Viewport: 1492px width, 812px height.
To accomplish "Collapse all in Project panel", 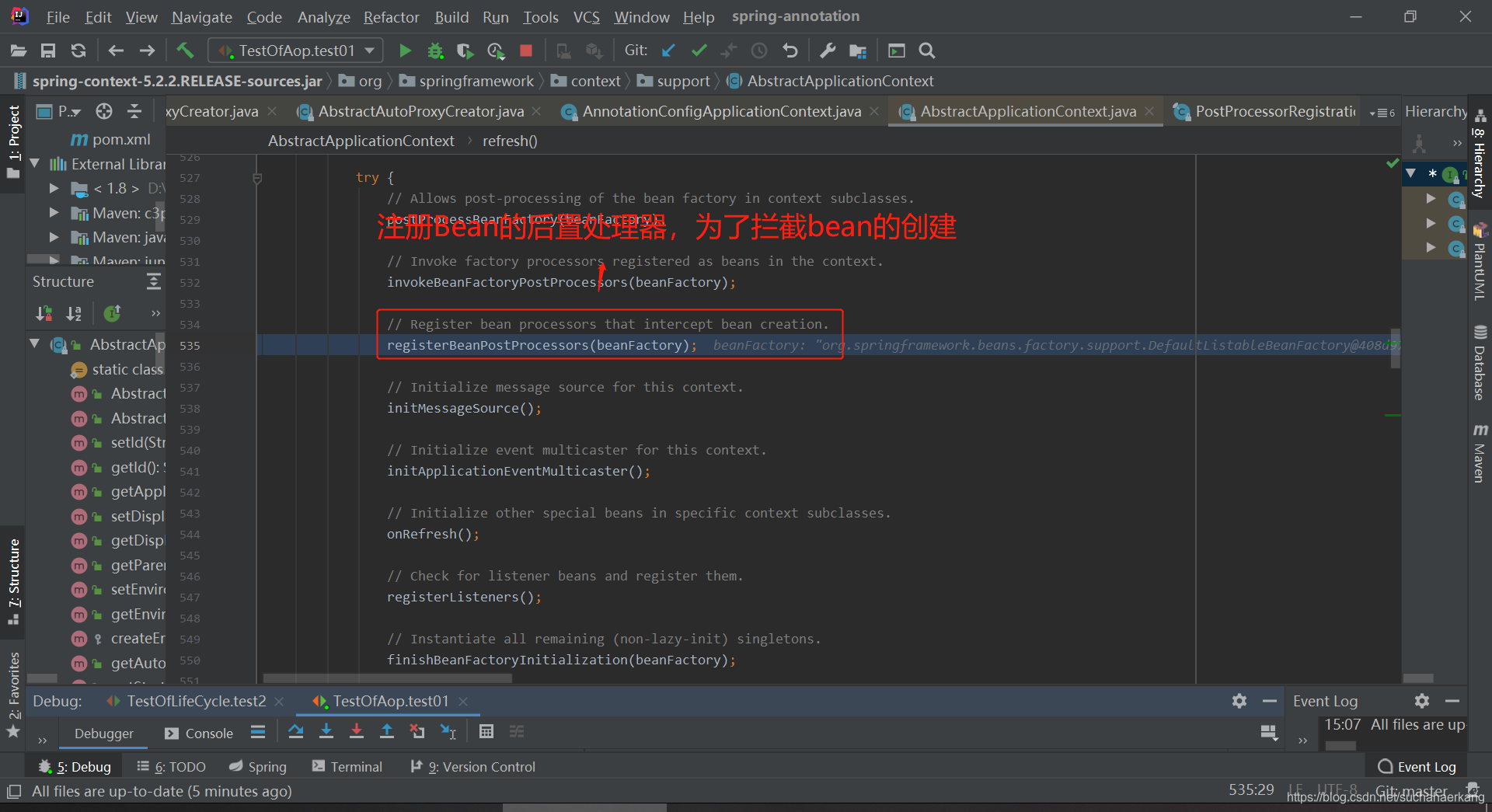I will tap(134, 111).
